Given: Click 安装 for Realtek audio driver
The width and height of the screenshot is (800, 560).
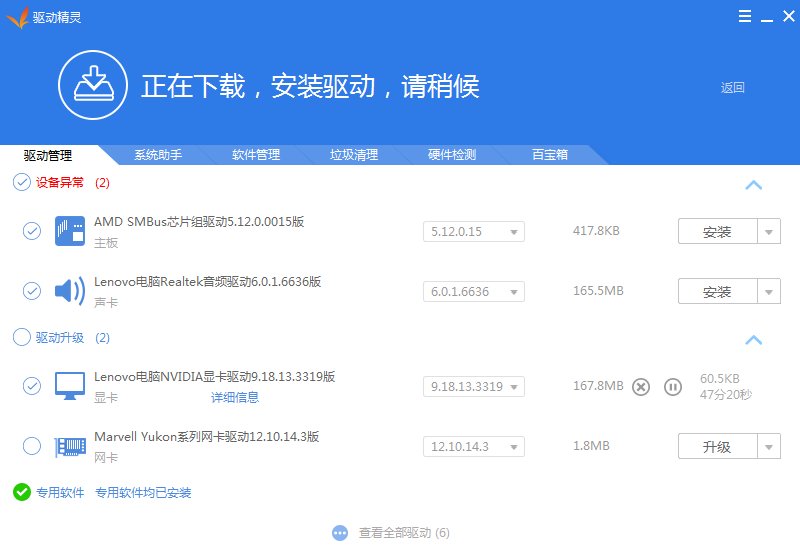Looking at the screenshot, I should (x=717, y=291).
